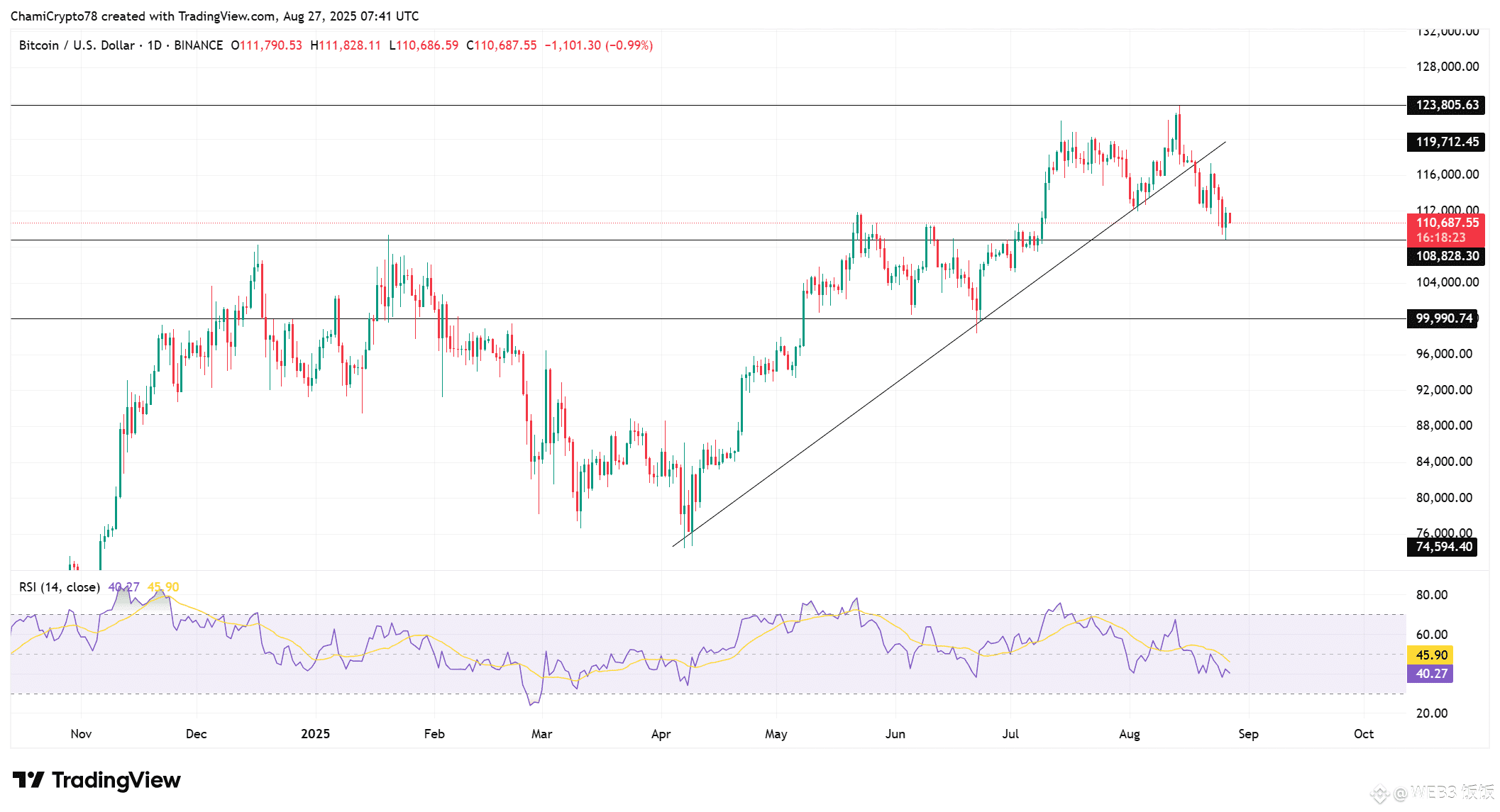Select the Aug label on time axis
1500x812 pixels.
pyautogui.click(x=1129, y=734)
